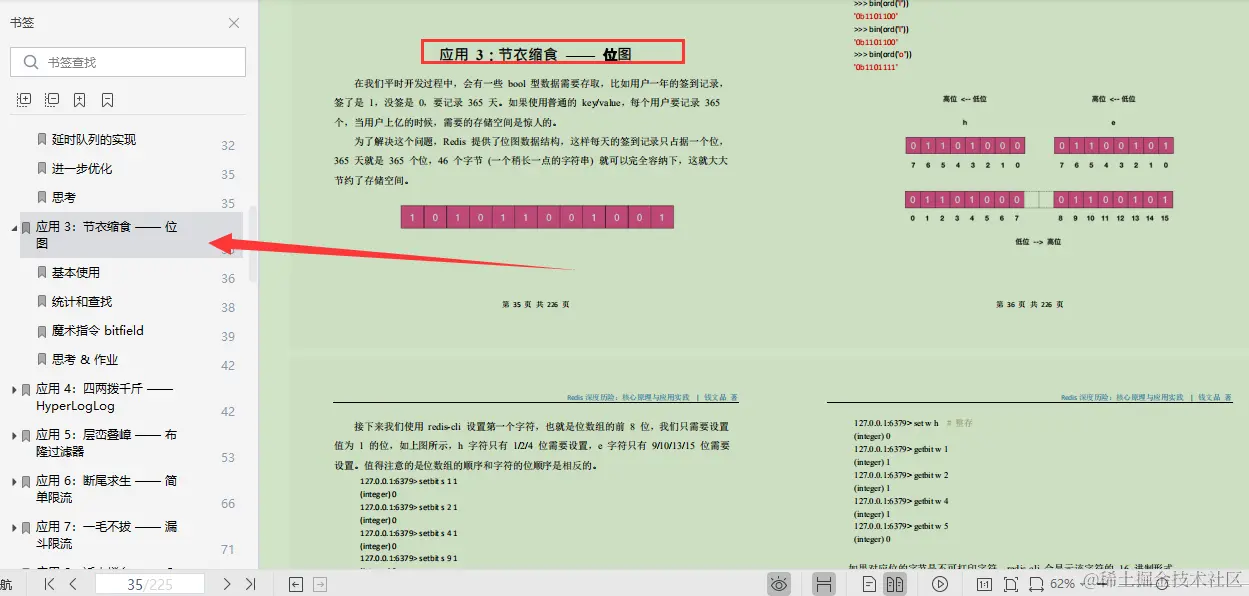This screenshot has height=596, width=1249.
Task: Jump to the last page
Action: coord(251,584)
